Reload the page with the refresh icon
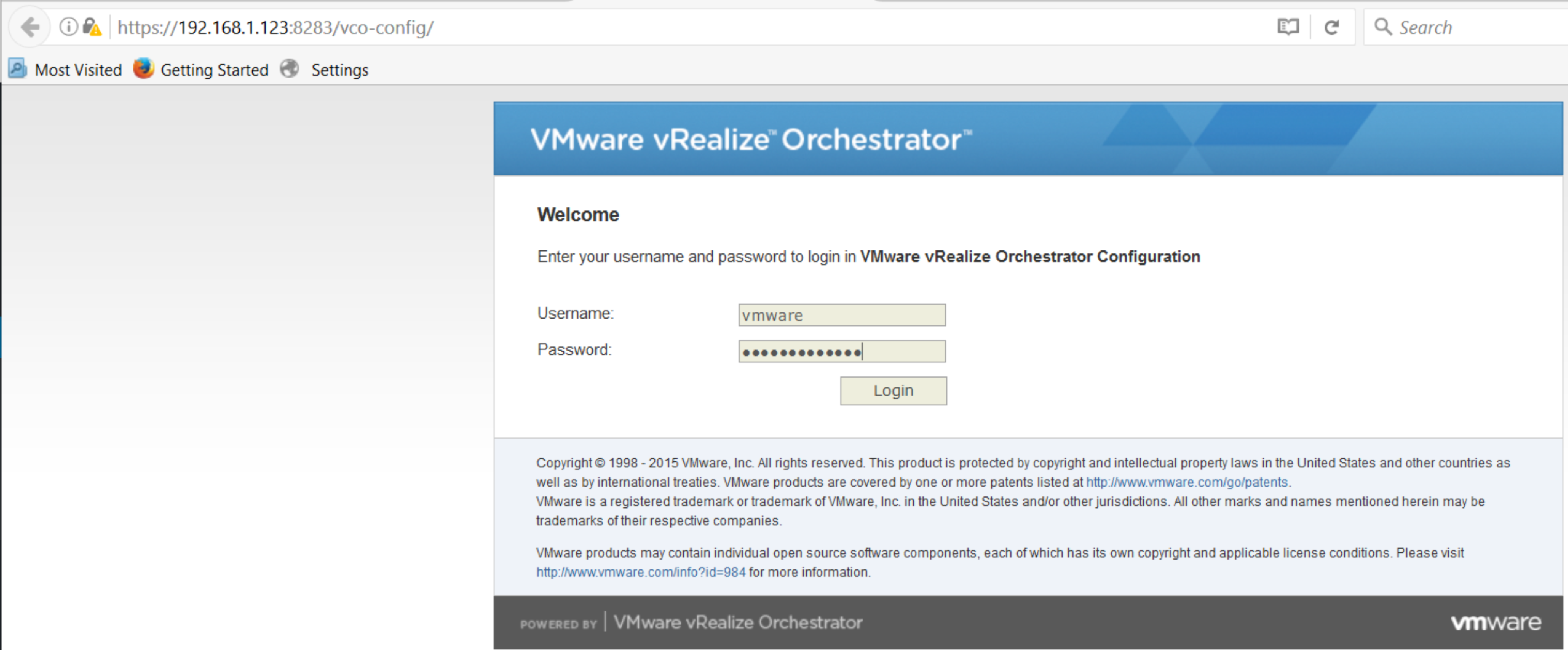This screenshot has height=650, width=1568. click(x=1332, y=28)
